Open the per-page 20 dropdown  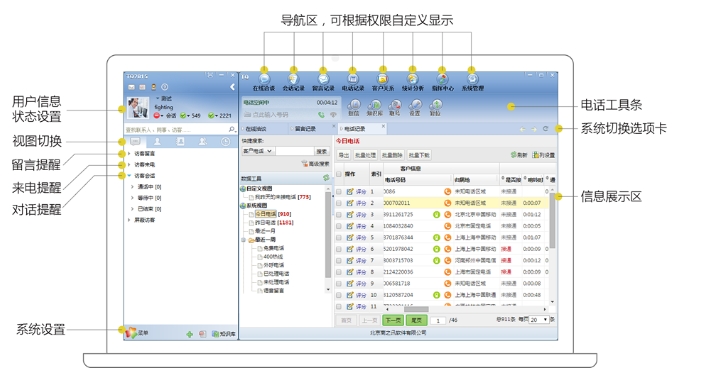pos(539,320)
